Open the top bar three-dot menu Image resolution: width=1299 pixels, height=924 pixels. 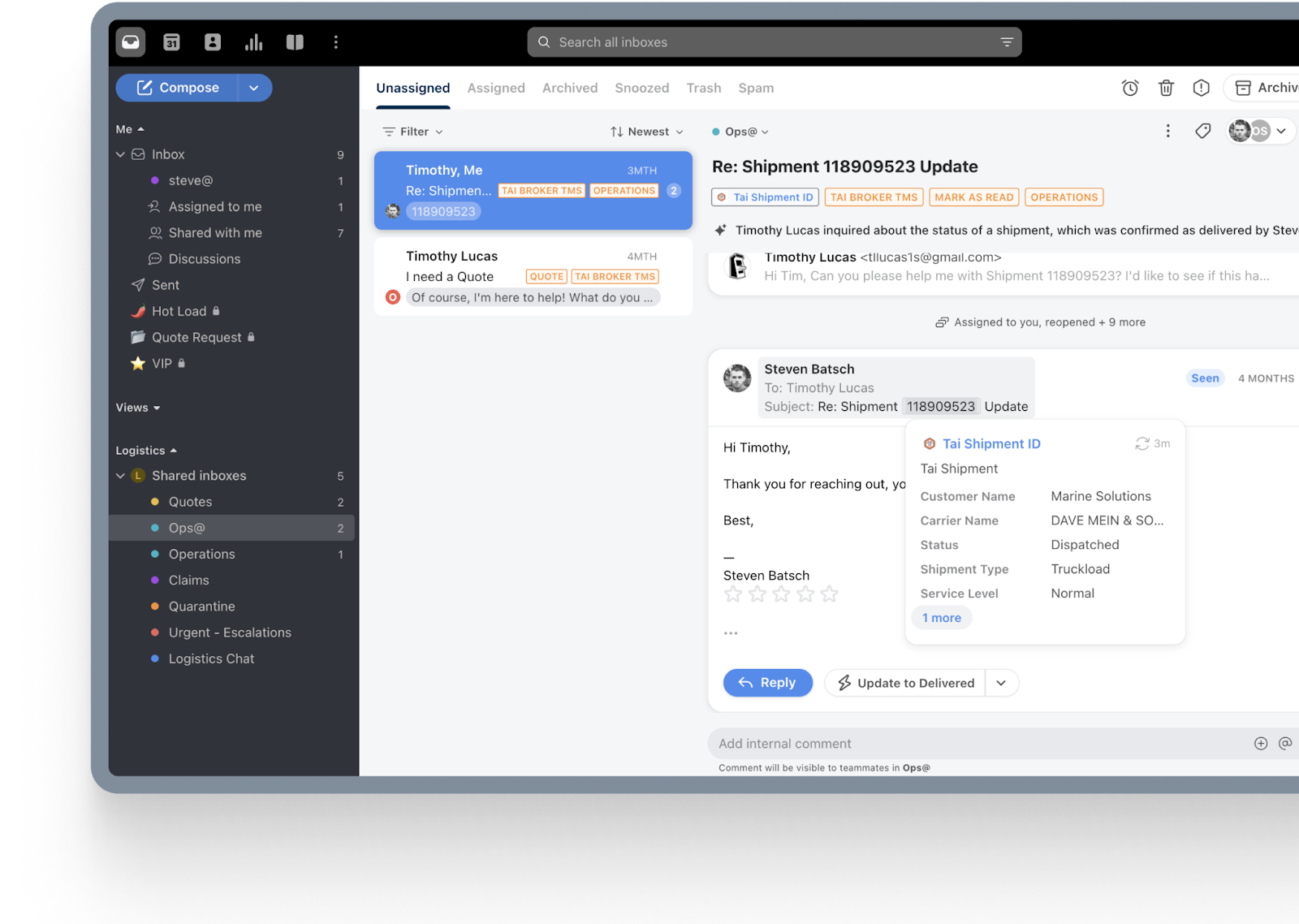click(x=335, y=42)
